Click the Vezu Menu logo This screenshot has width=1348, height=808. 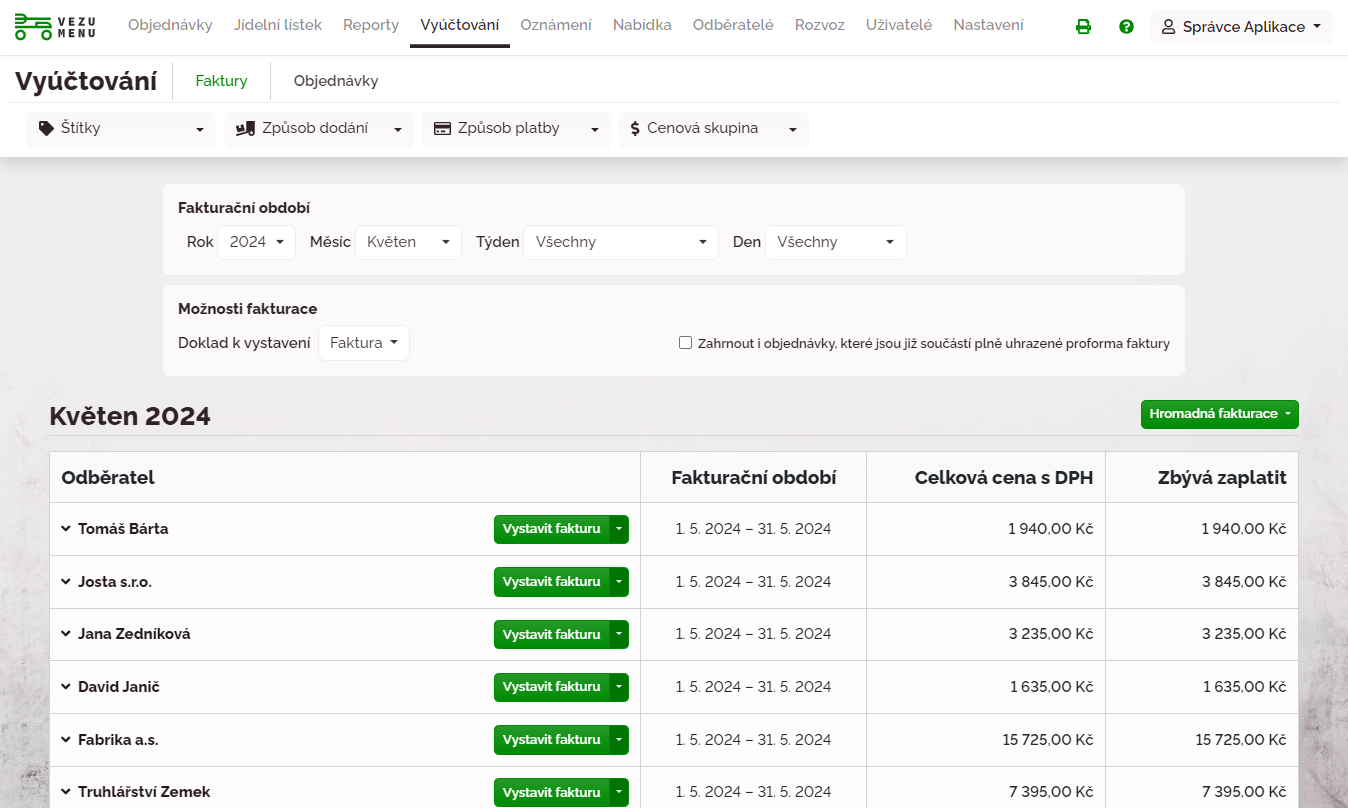(55, 26)
